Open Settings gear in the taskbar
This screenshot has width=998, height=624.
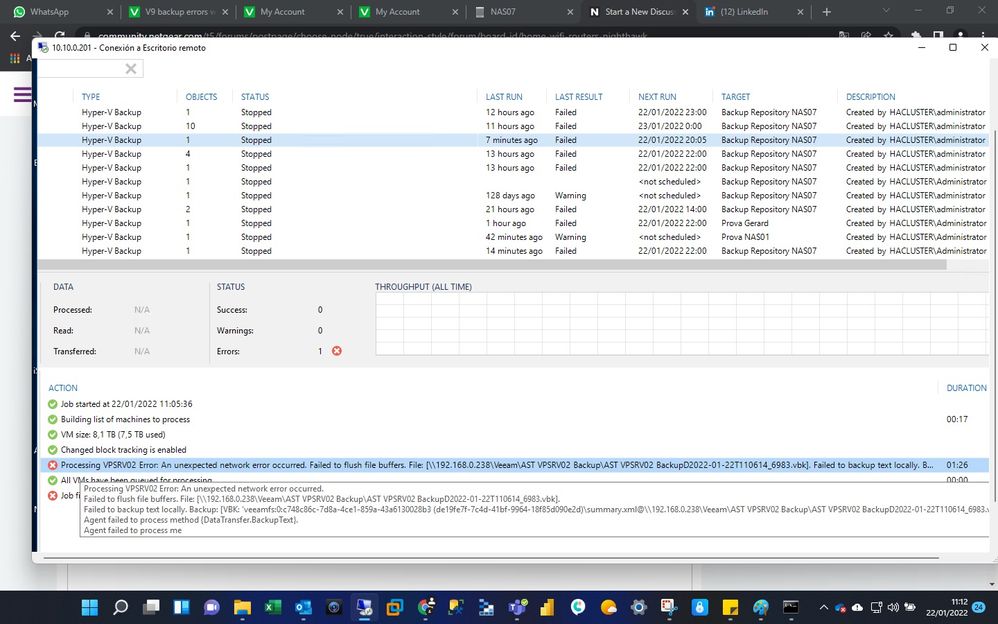(x=638, y=607)
